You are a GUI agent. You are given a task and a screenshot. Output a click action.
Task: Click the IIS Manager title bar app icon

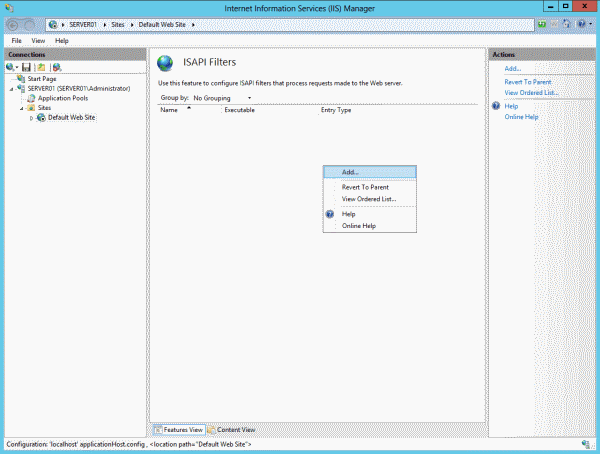point(9,8)
